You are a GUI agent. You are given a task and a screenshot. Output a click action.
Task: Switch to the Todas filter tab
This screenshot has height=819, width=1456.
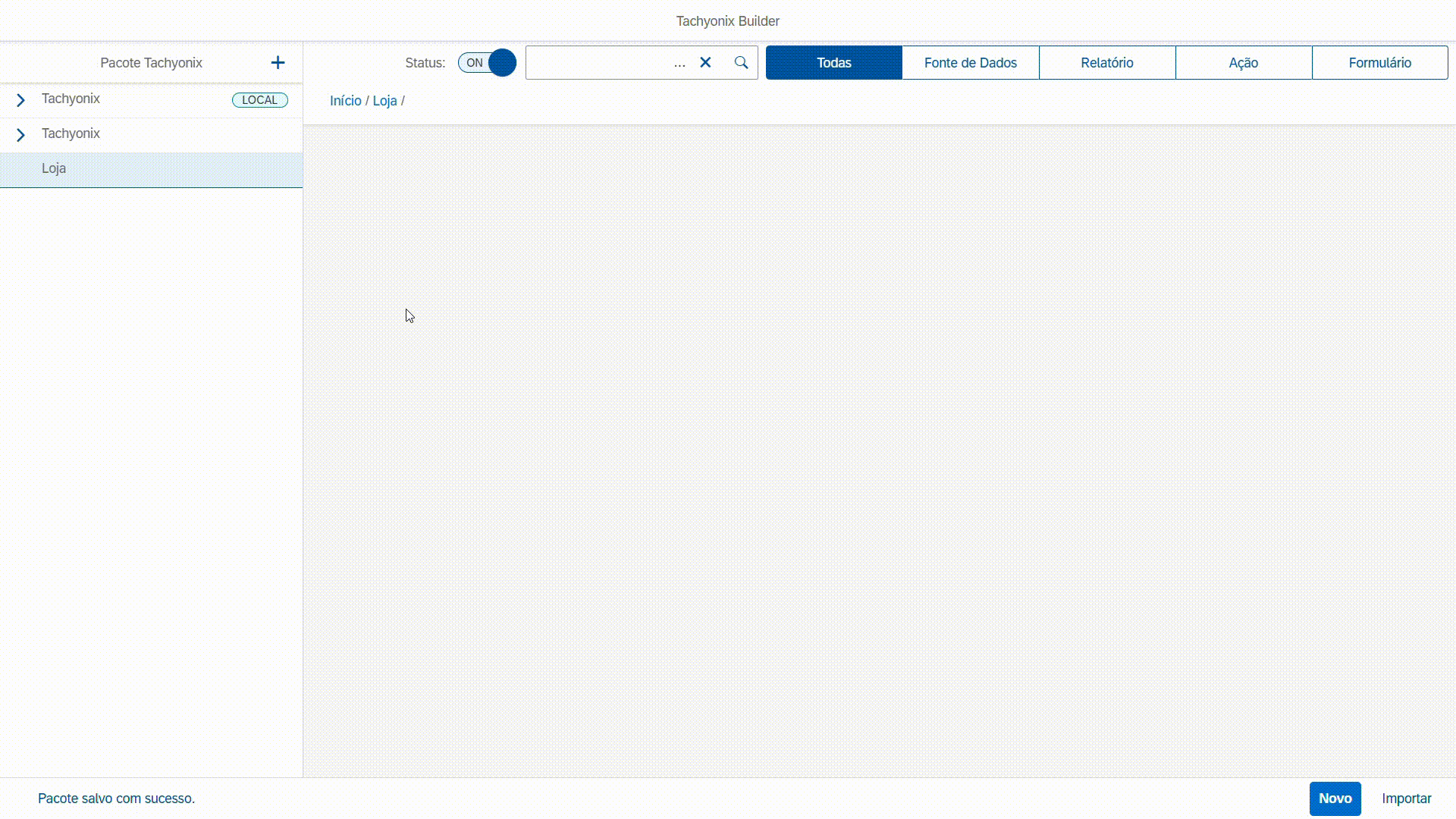tap(833, 63)
